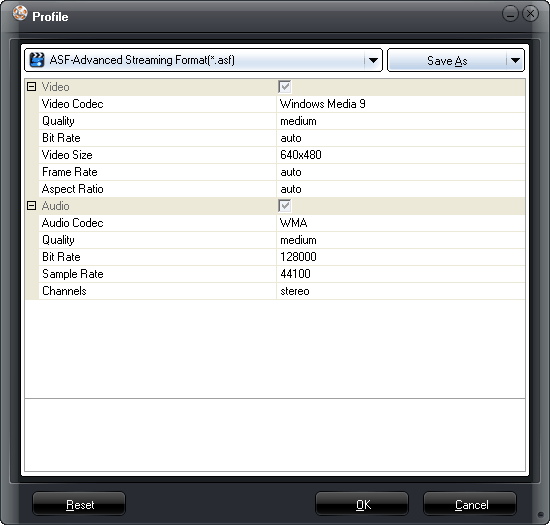Toggle the Video section checkbox
The image size is (550, 525).
(x=284, y=87)
